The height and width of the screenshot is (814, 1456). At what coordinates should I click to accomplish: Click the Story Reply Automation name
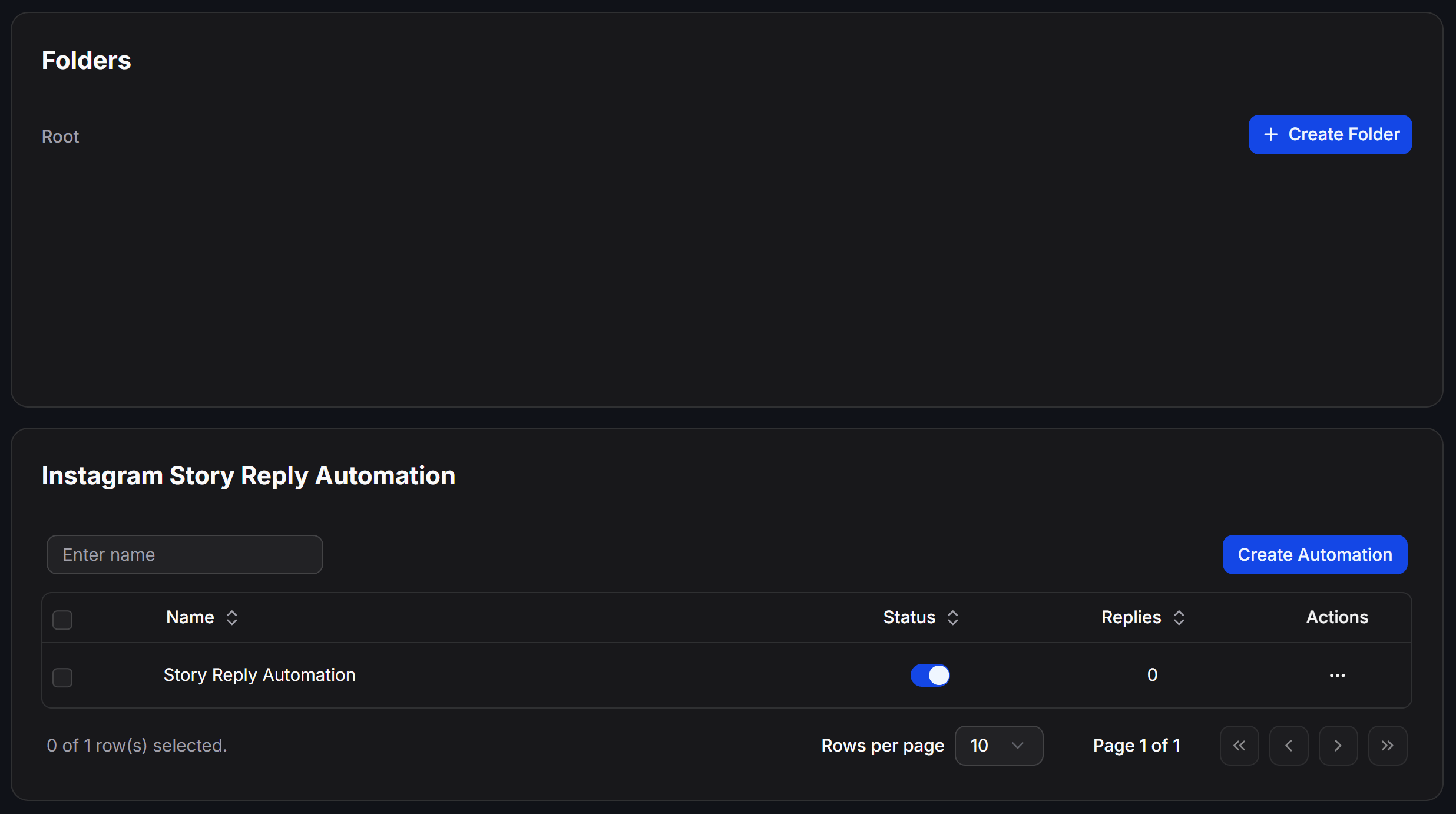pos(259,675)
